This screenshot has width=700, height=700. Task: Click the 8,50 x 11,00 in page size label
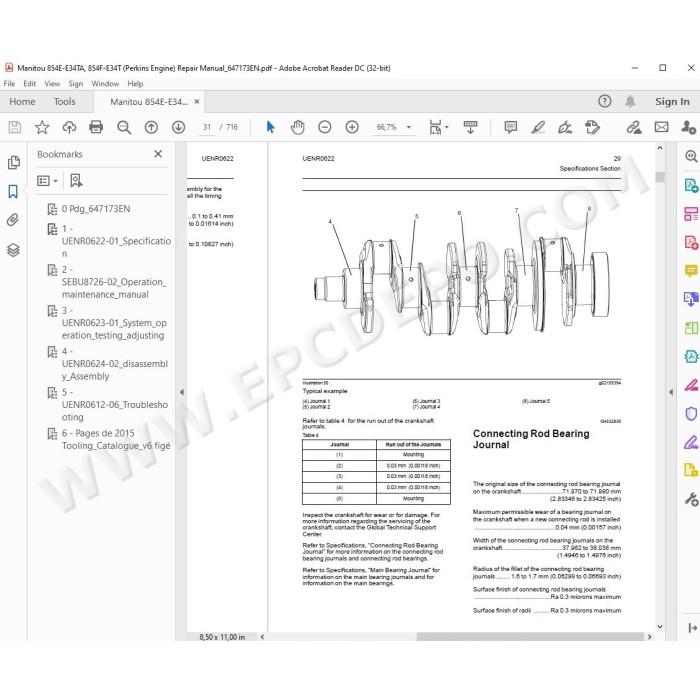(x=222, y=637)
